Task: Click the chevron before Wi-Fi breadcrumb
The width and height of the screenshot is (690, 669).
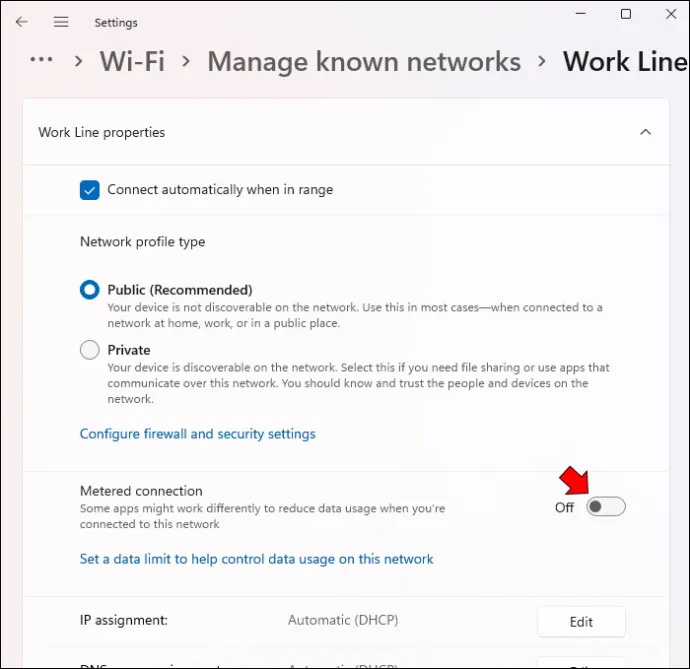Action: point(79,61)
